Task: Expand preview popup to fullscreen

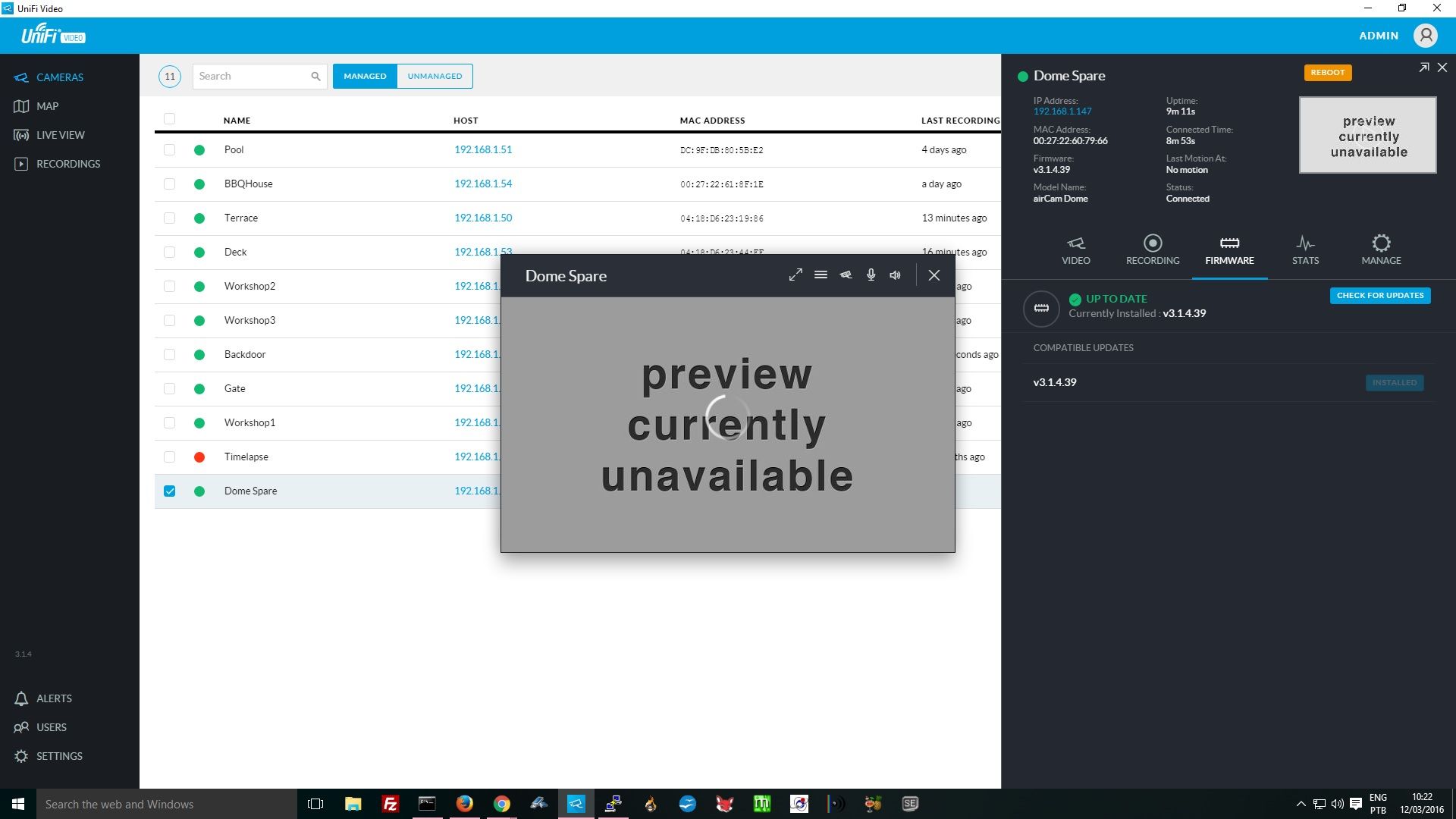Action: (x=795, y=275)
